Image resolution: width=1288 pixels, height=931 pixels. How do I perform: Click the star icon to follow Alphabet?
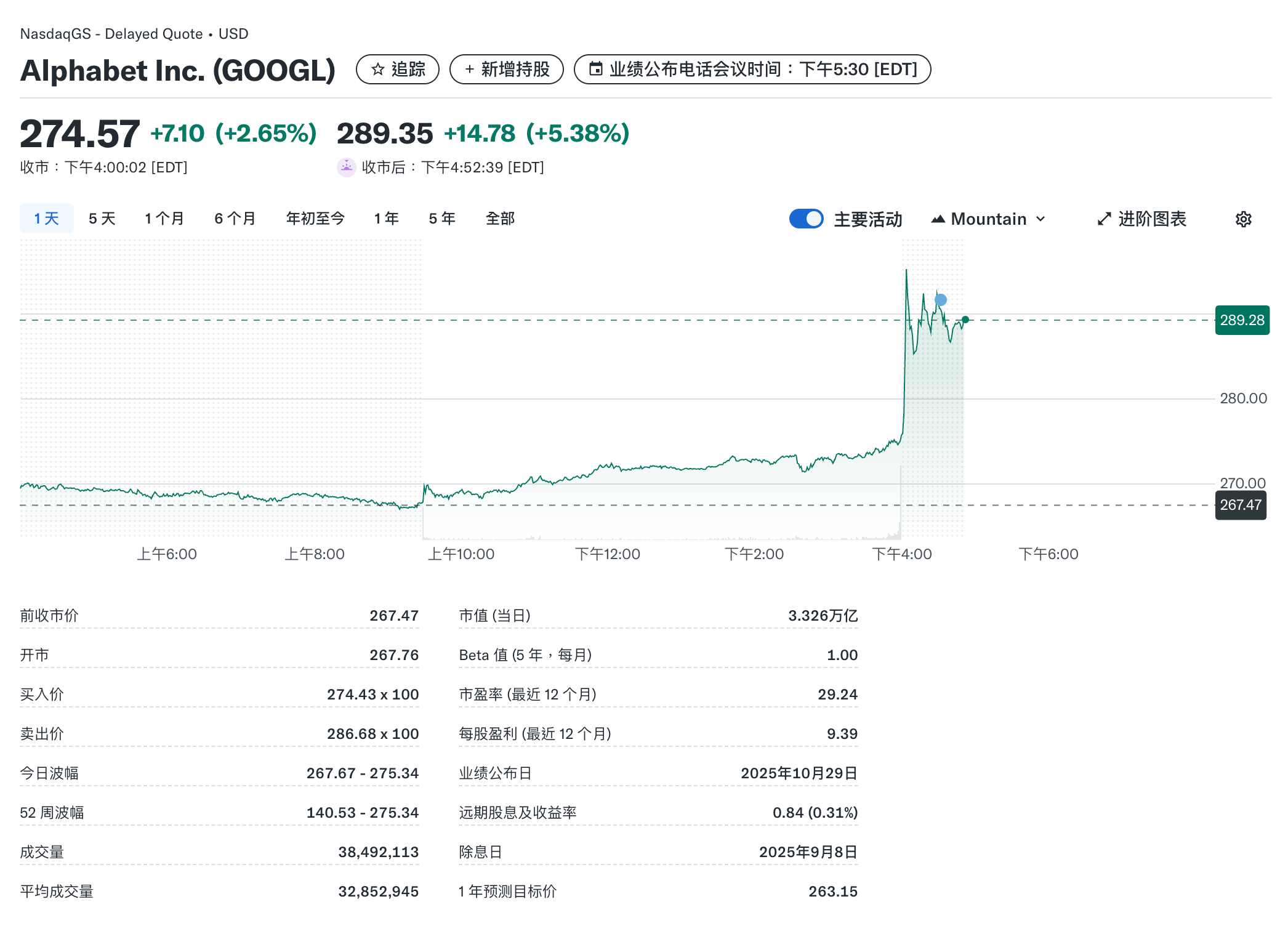click(377, 70)
